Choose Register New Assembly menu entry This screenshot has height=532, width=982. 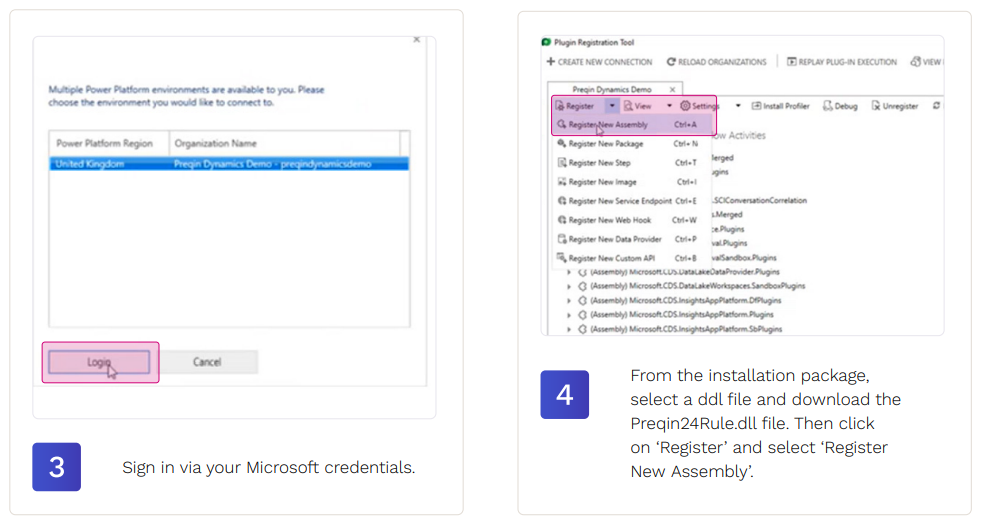coord(633,125)
